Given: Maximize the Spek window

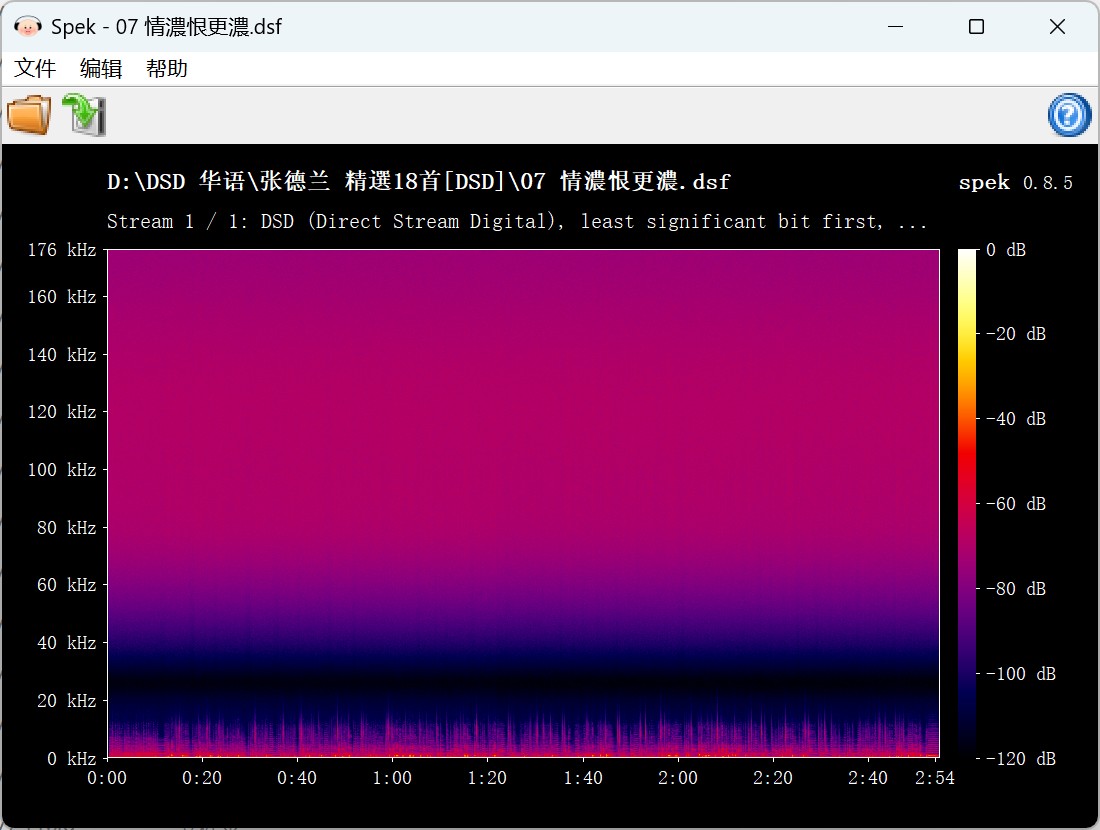Looking at the screenshot, I should 976,27.
